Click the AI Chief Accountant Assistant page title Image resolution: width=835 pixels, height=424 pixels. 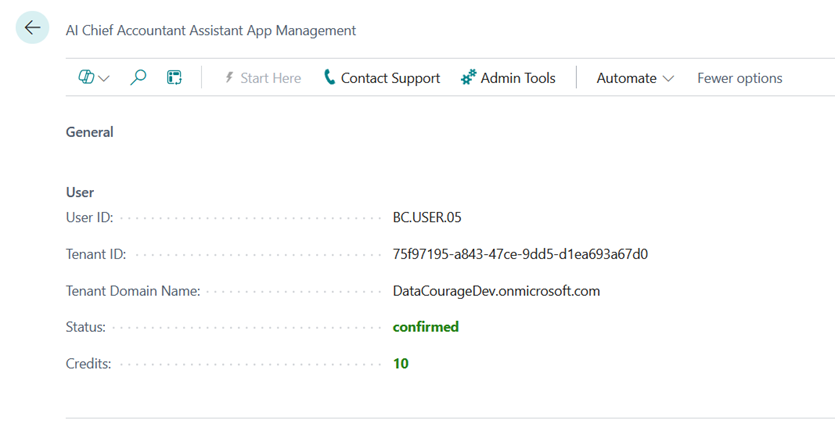click(210, 30)
